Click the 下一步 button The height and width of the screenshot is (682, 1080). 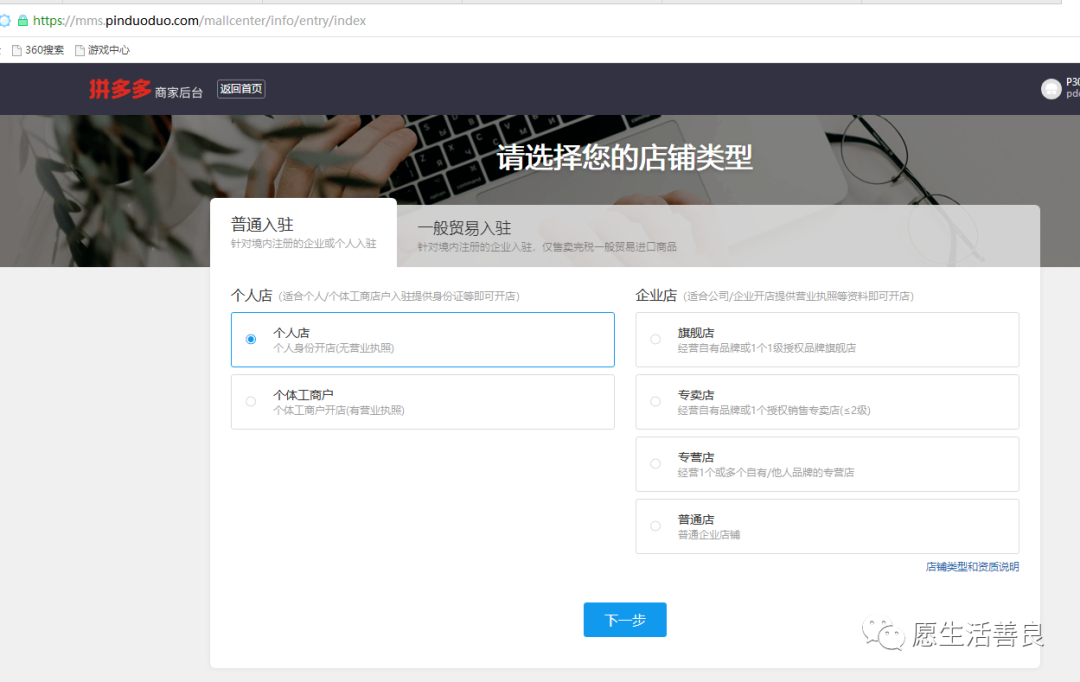[x=625, y=620]
